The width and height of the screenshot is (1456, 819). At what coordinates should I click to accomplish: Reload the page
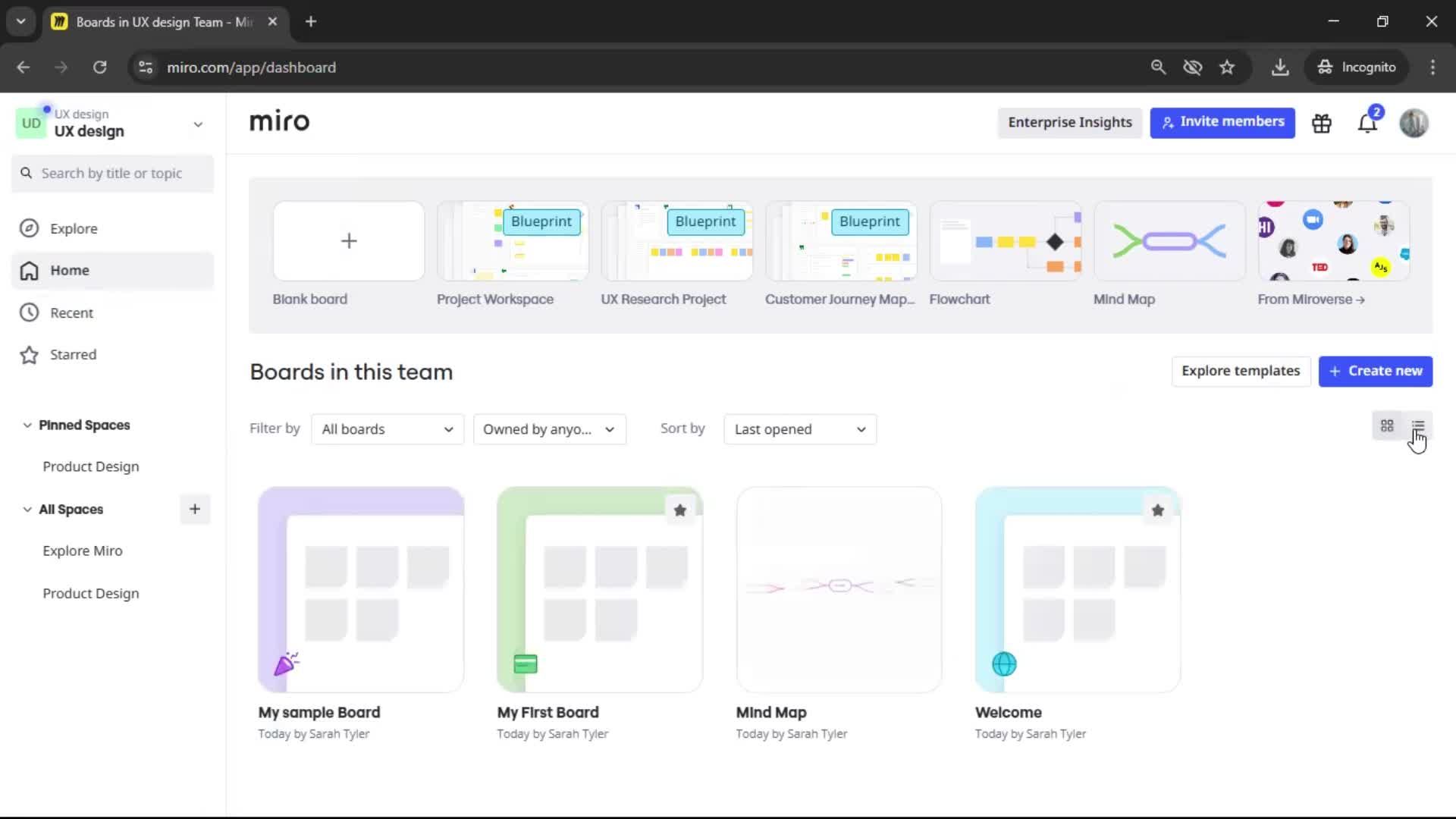[99, 67]
